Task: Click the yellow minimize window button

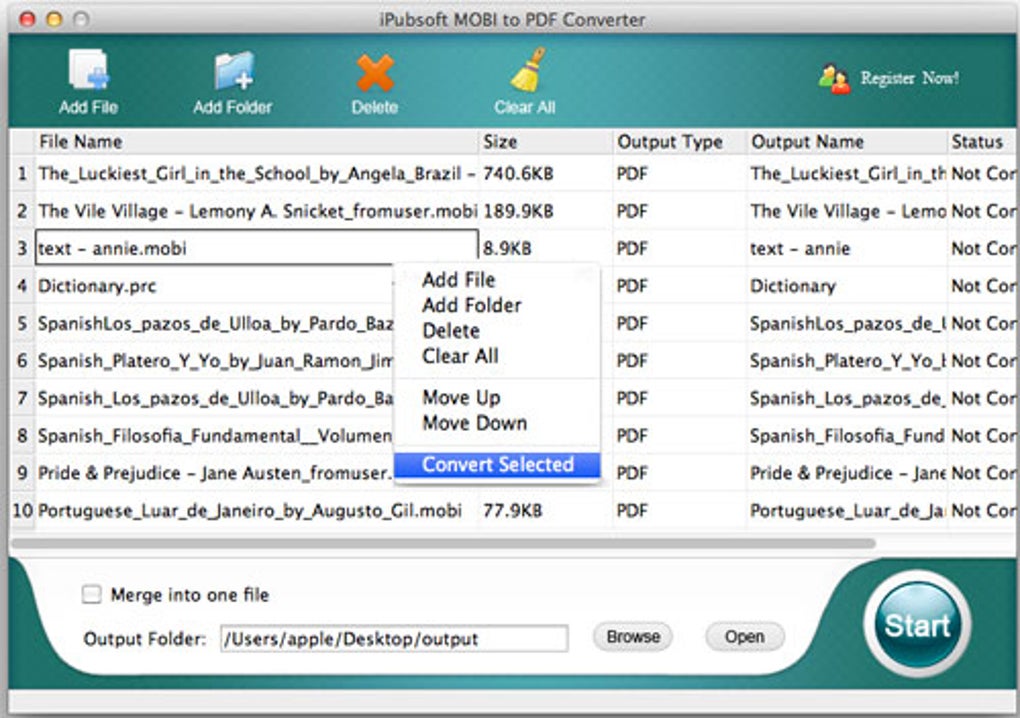Action: [x=54, y=19]
